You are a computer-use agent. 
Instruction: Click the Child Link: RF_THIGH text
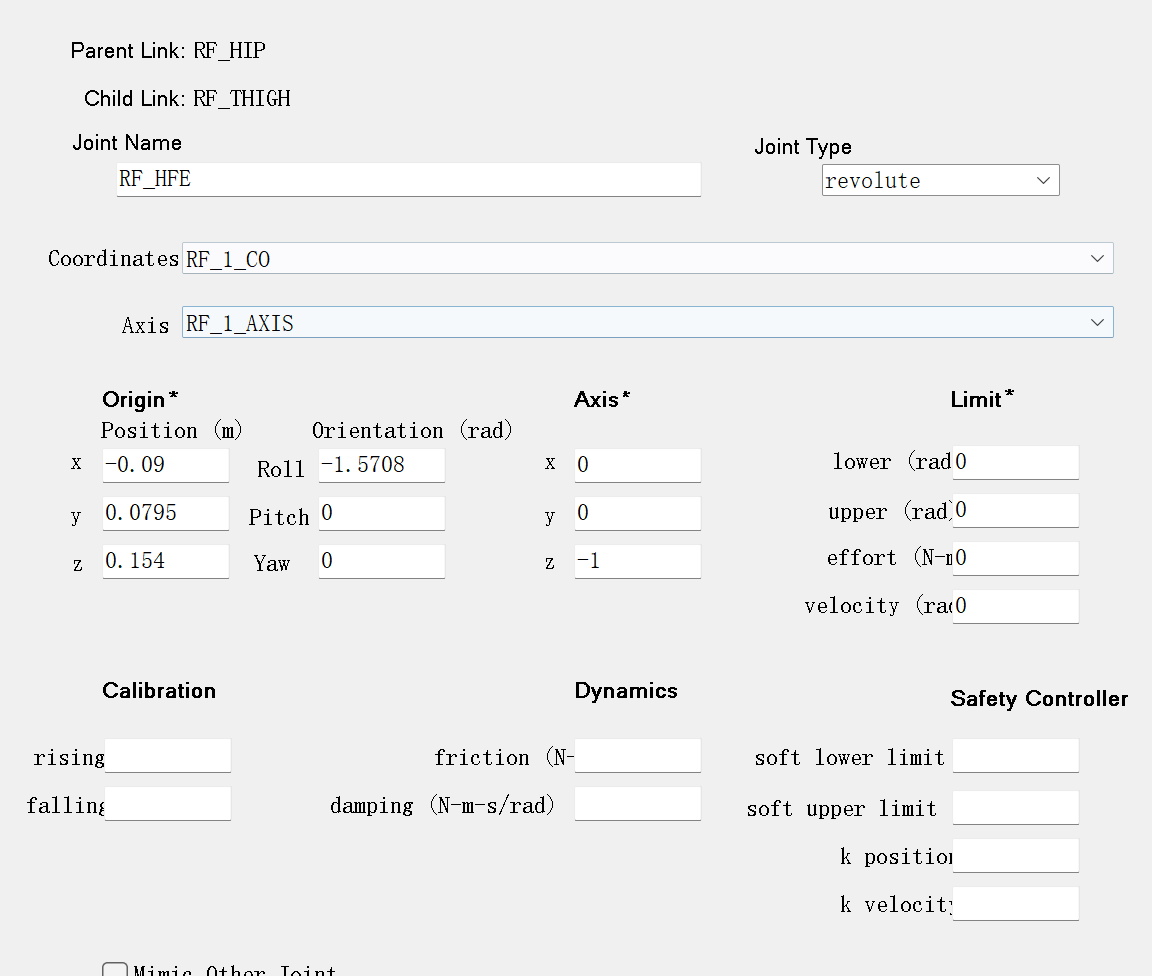[187, 98]
